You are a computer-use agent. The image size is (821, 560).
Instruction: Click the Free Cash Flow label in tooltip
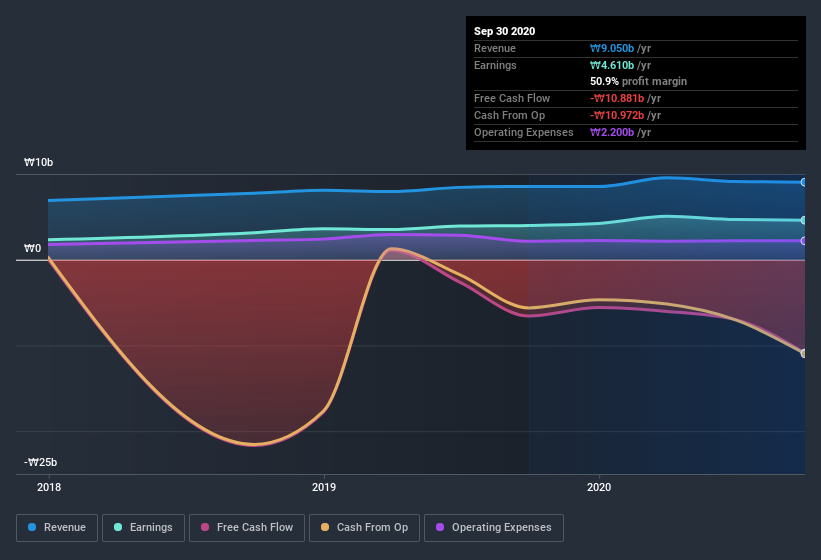(512, 98)
